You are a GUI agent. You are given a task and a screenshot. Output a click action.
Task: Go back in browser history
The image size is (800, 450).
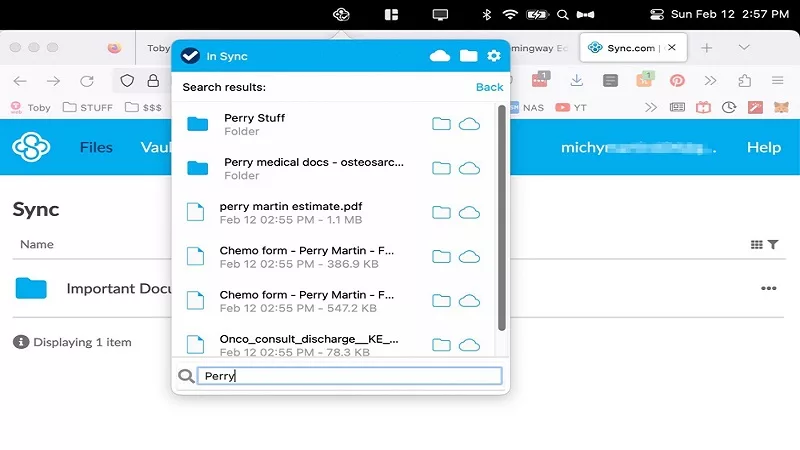(20, 81)
